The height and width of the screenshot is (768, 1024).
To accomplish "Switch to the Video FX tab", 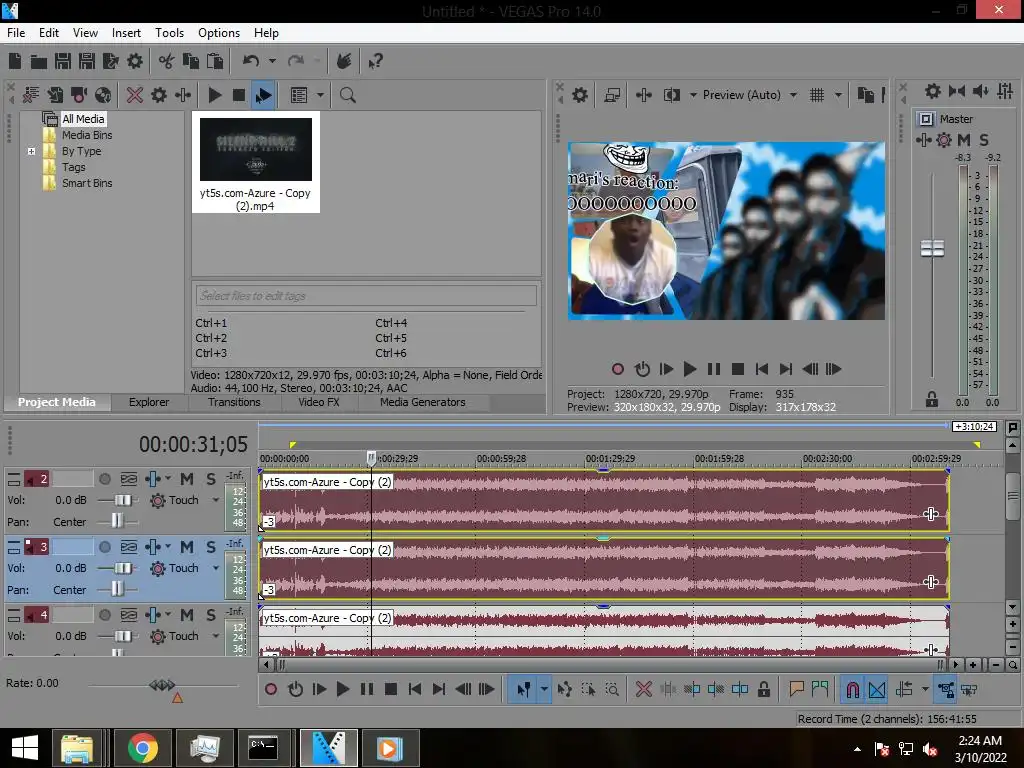I will [319, 402].
